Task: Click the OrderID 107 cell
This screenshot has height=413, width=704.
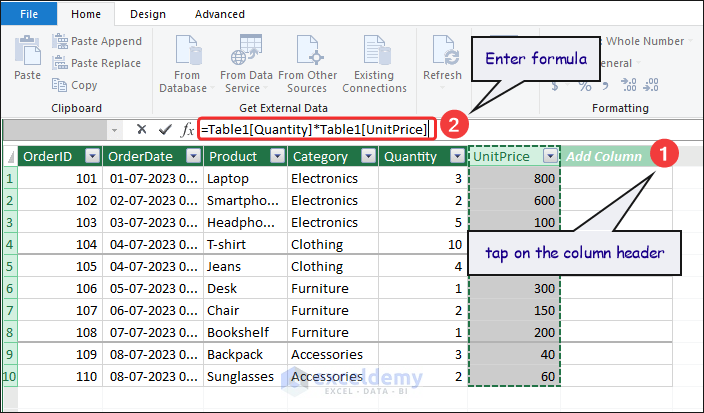Action: point(60,311)
